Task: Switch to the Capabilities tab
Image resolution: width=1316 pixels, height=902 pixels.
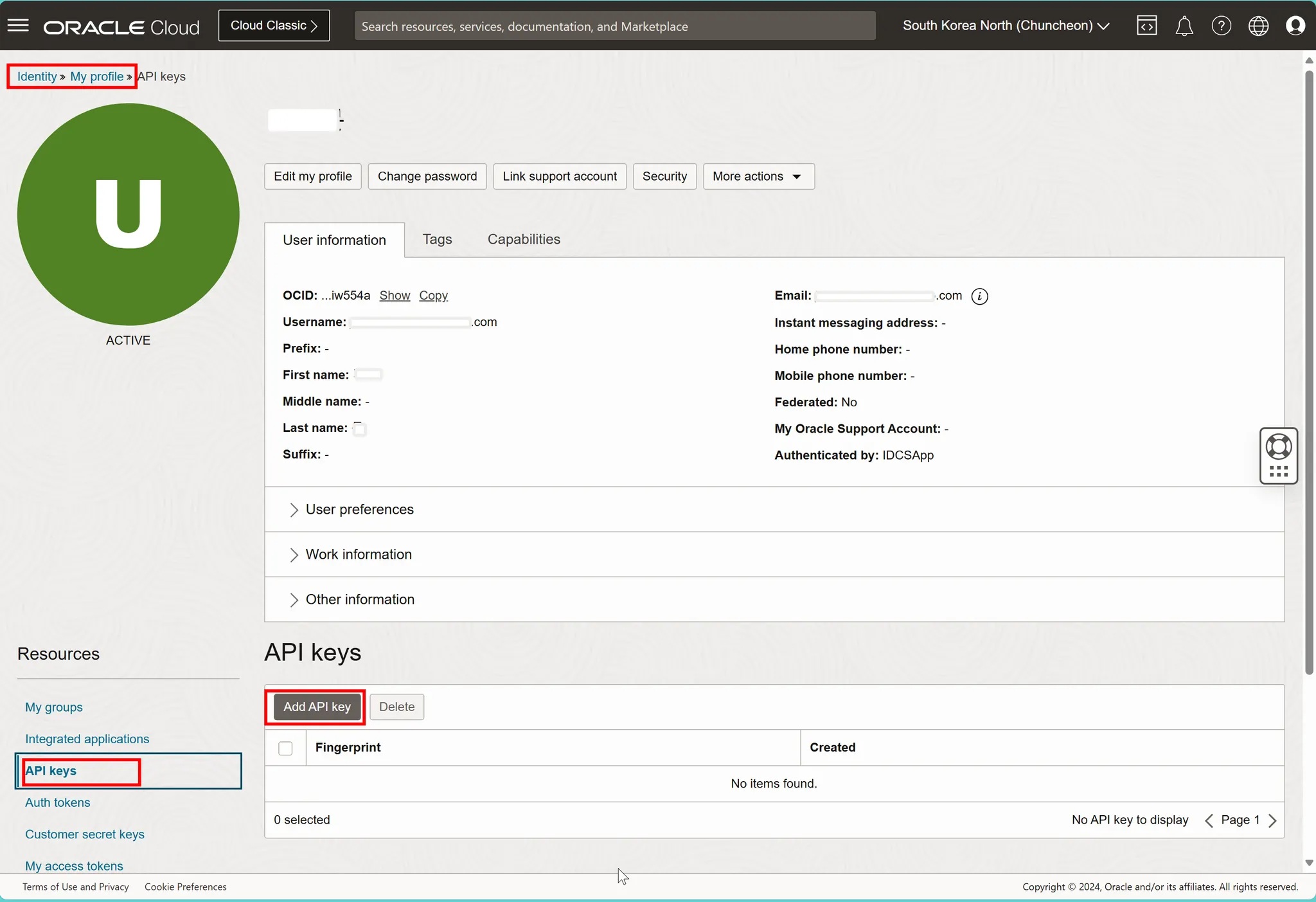Action: (524, 239)
